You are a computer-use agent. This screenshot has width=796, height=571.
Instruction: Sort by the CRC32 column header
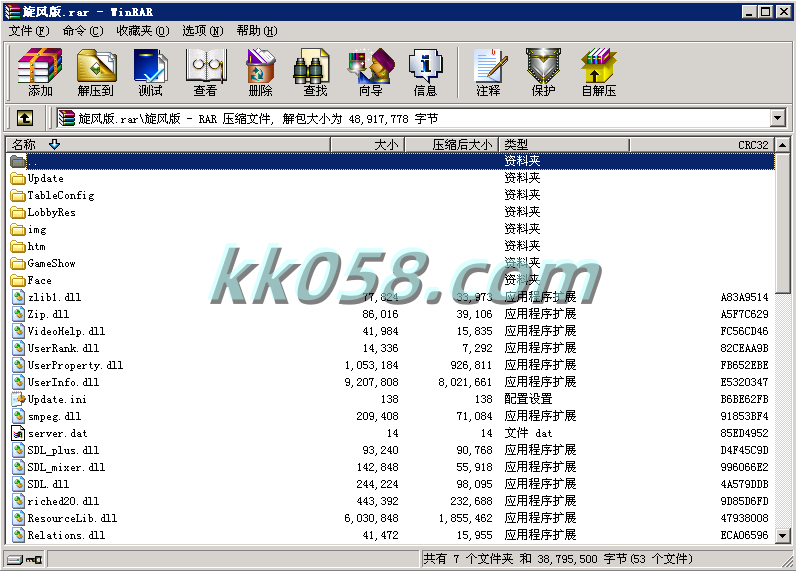[x=702, y=145]
